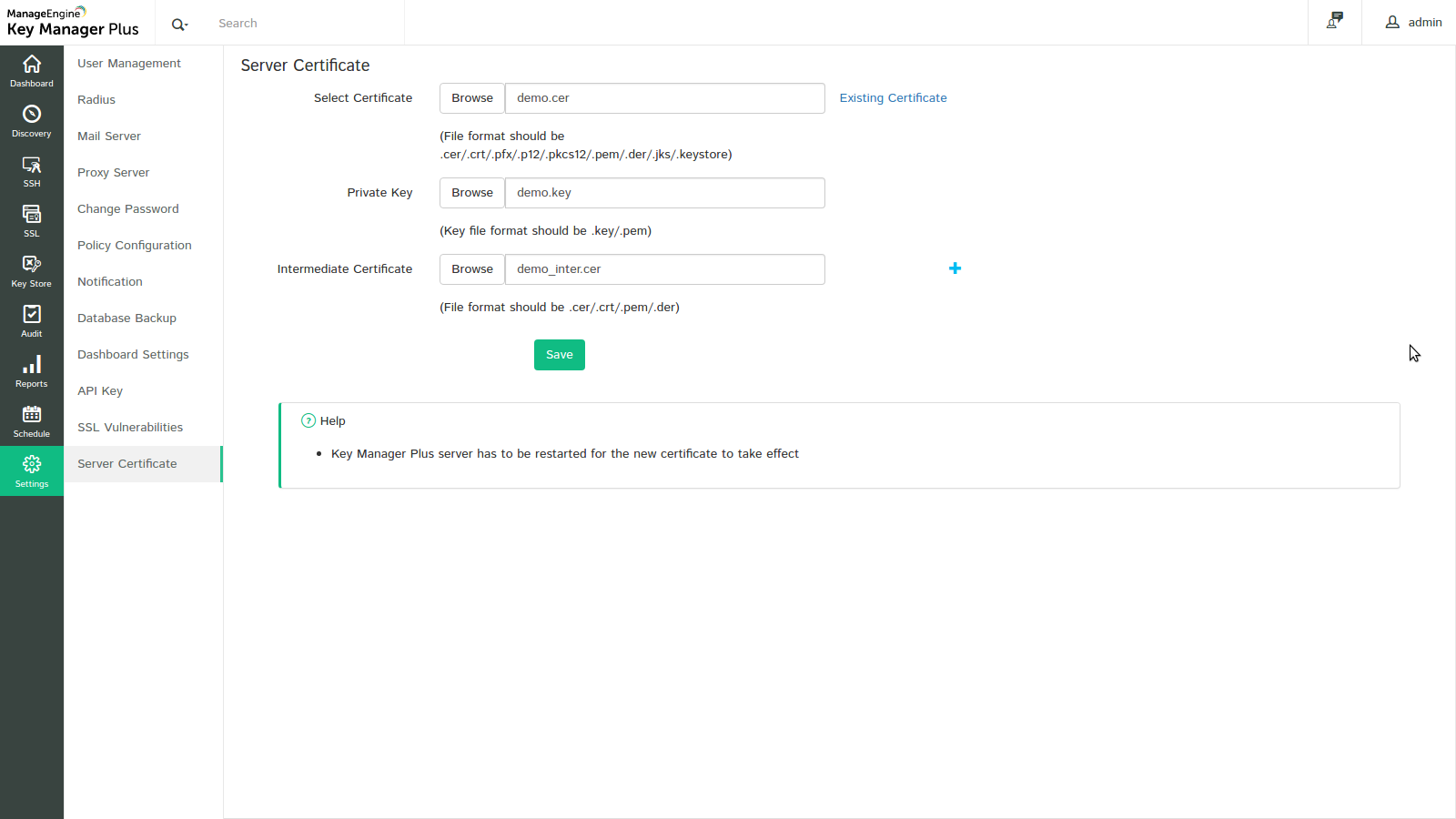Viewport: 1456px width, 819px height.
Task: Open User Management settings
Action: pyautogui.click(x=129, y=64)
